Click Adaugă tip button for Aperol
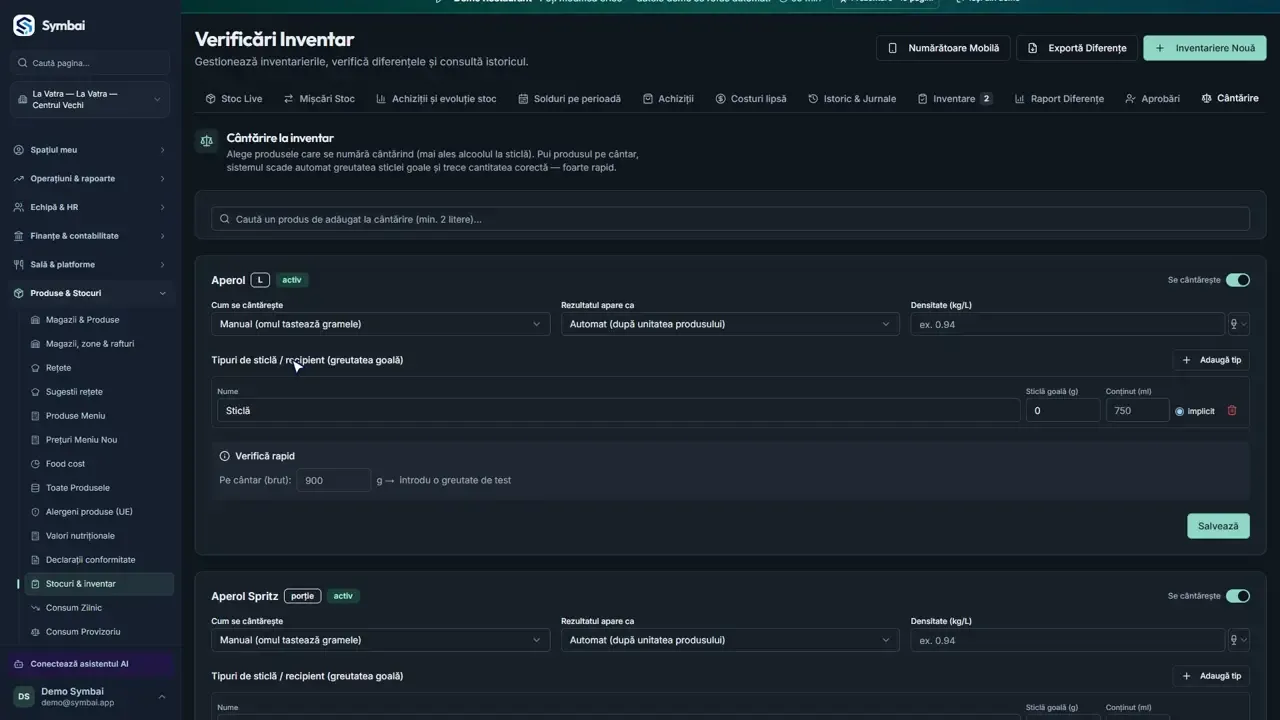1280x720 pixels. (x=1211, y=360)
